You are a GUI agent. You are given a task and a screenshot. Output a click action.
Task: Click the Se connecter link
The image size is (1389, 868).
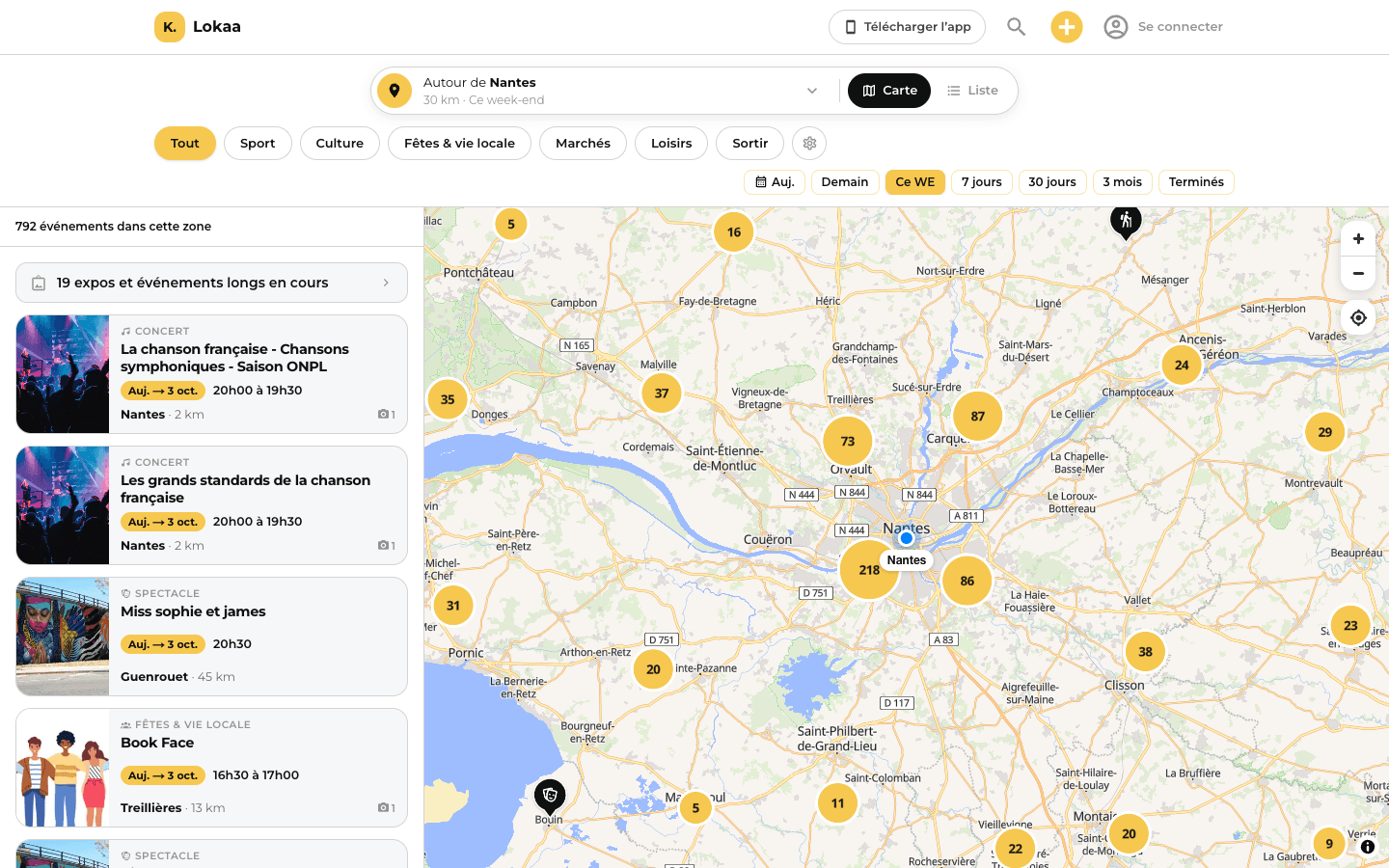1180,27
